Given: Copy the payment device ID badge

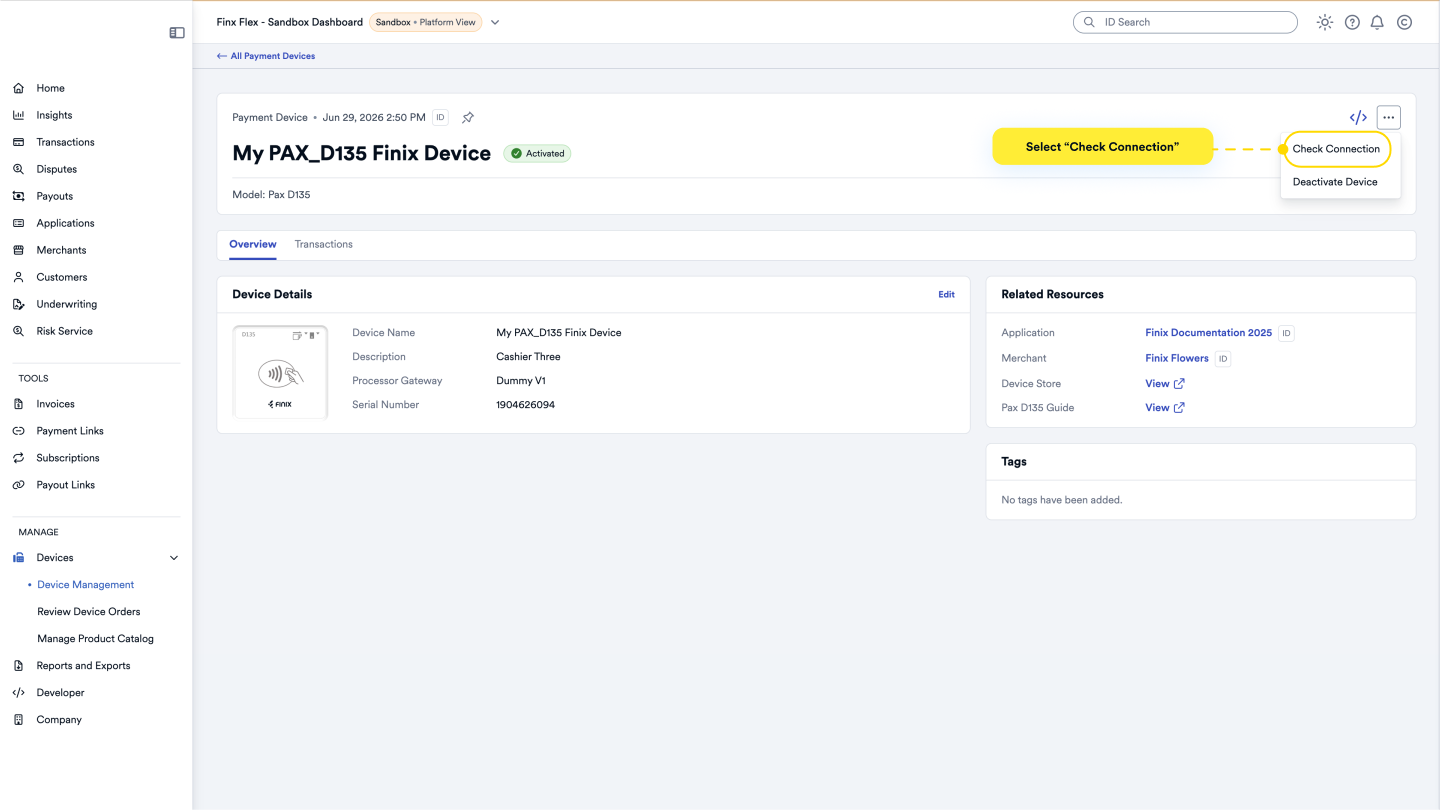Looking at the screenshot, I should (440, 117).
